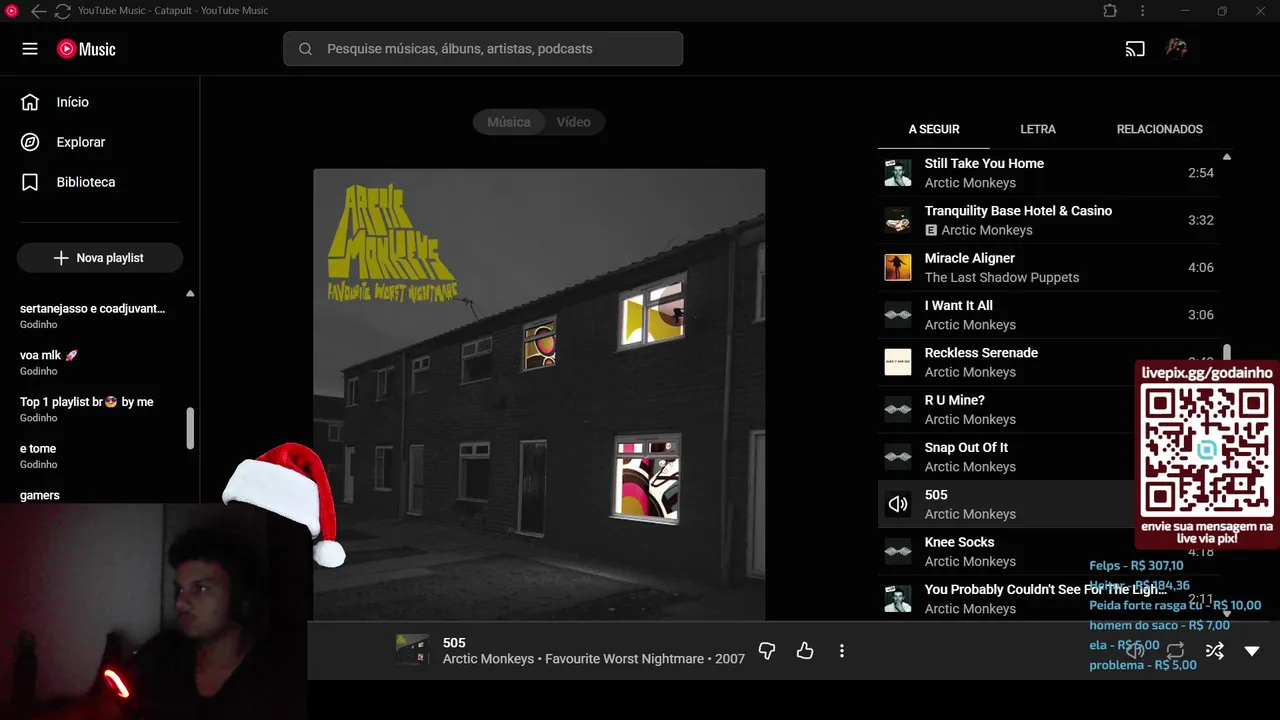Collapse the player page with down arrow
Viewport: 1280px width, 720px height.
click(1252, 651)
